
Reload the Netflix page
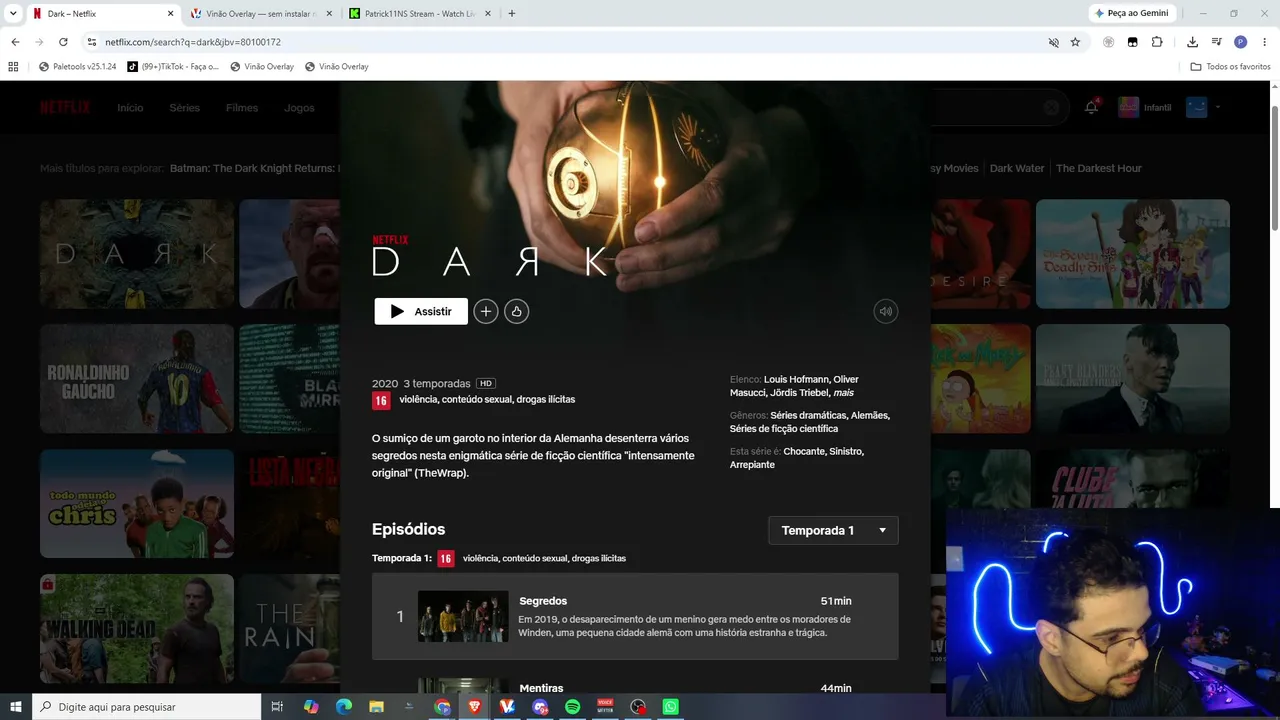coord(63,42)
